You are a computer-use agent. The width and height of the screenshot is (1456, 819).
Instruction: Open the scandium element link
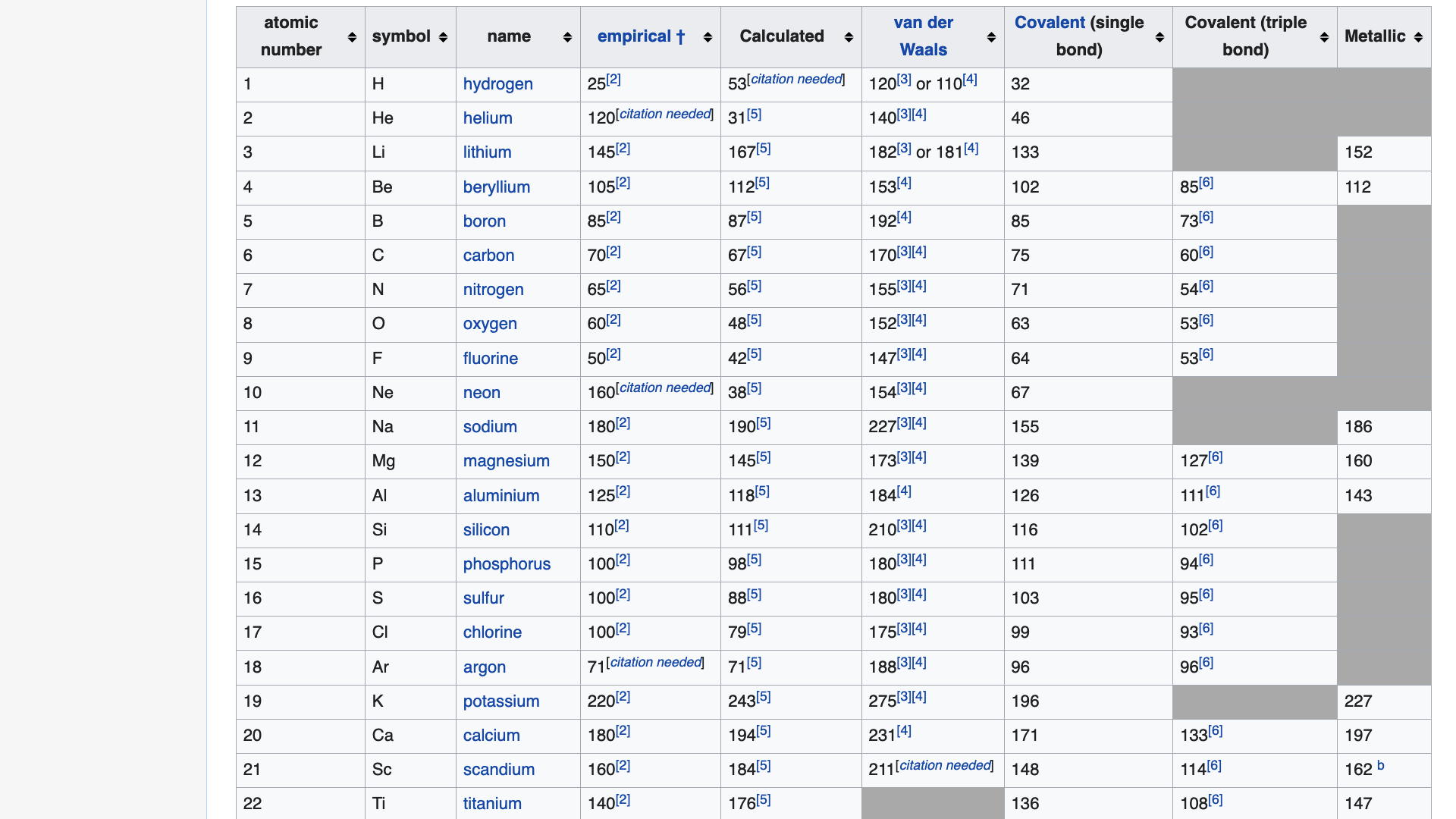point(498,770)
